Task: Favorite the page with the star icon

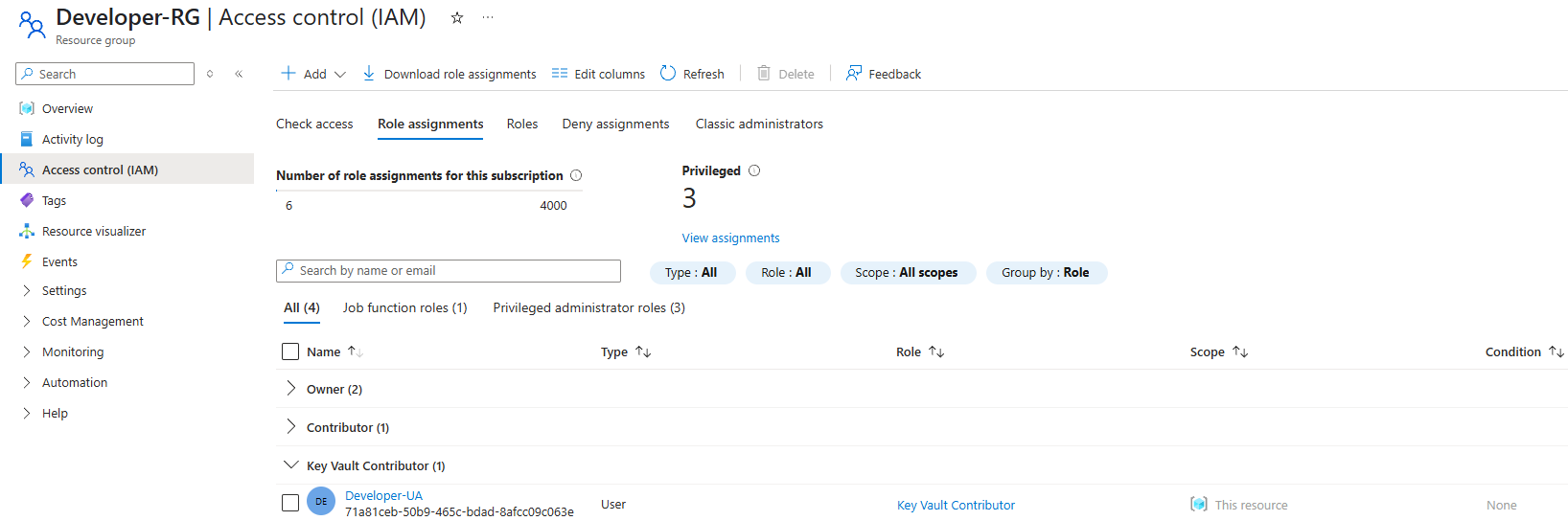Action: (457, 17)
